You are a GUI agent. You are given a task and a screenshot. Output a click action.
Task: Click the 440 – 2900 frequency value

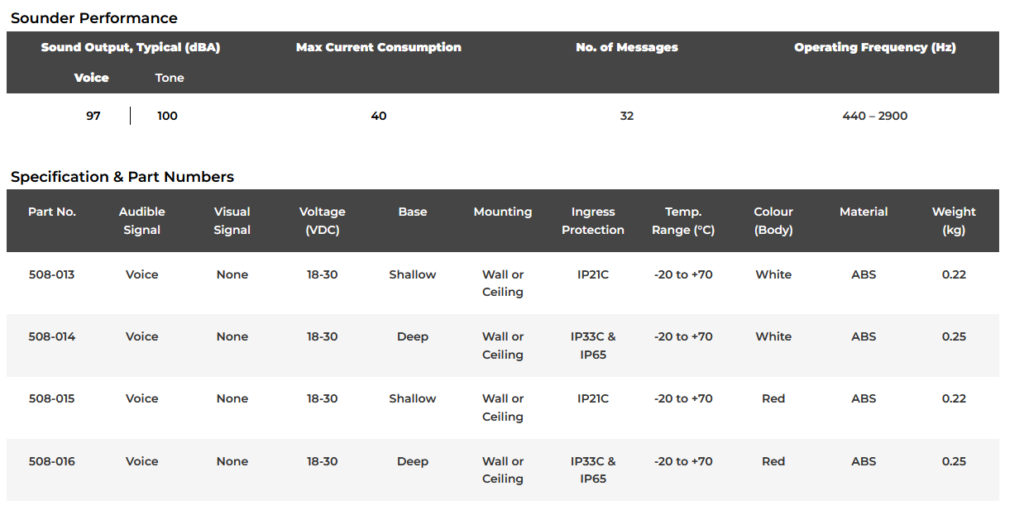pos(874,116)
